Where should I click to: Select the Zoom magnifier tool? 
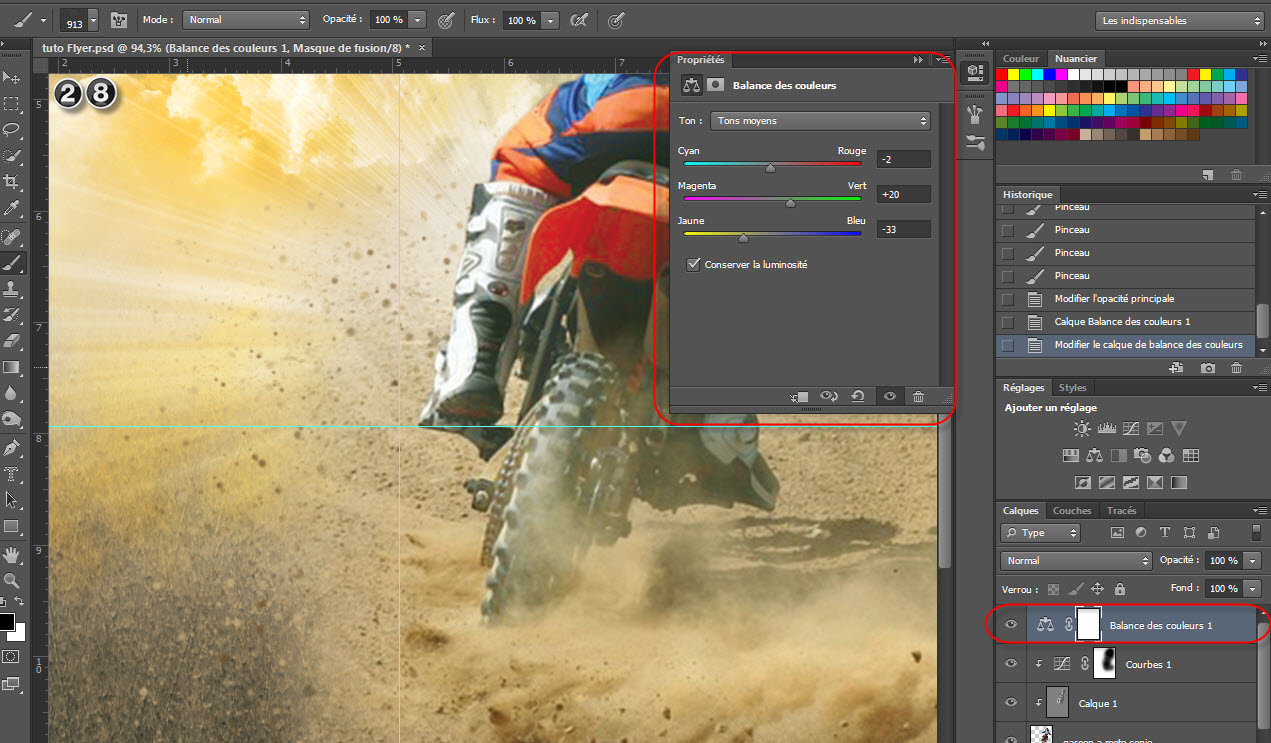pyautogui.click(x=12, y=579)
